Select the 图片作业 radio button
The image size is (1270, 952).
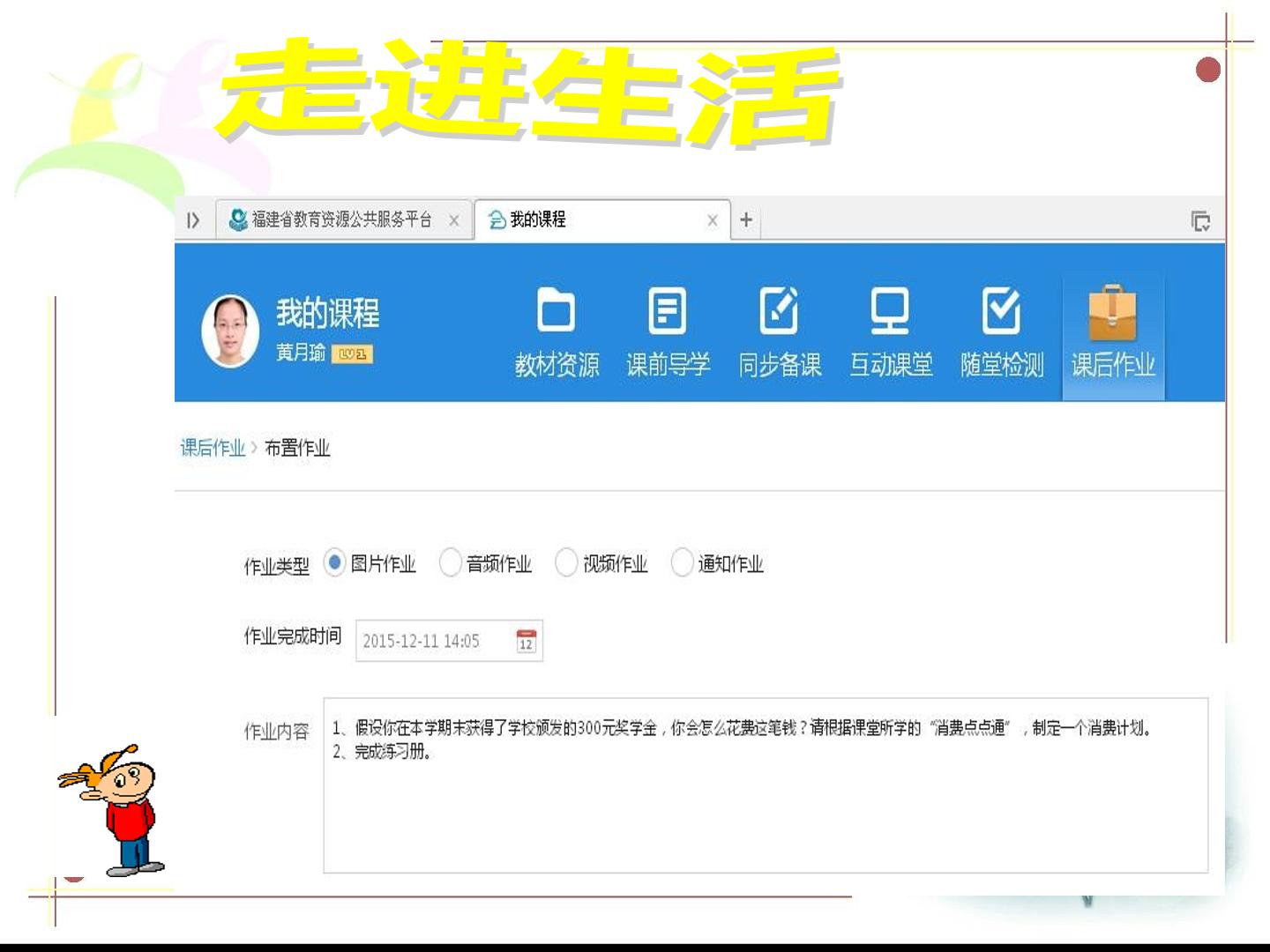334,562
